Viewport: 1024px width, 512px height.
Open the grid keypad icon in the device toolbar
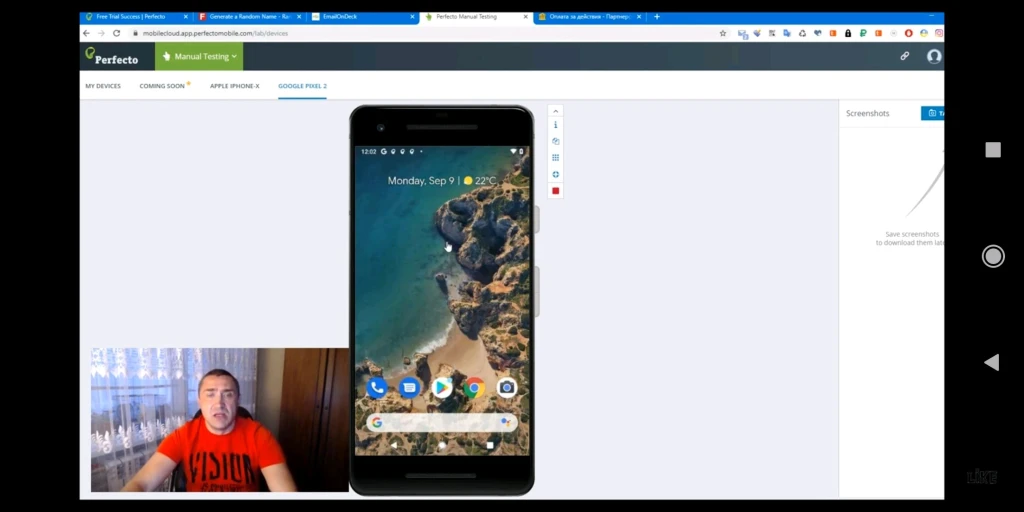[x=556, y=157]
